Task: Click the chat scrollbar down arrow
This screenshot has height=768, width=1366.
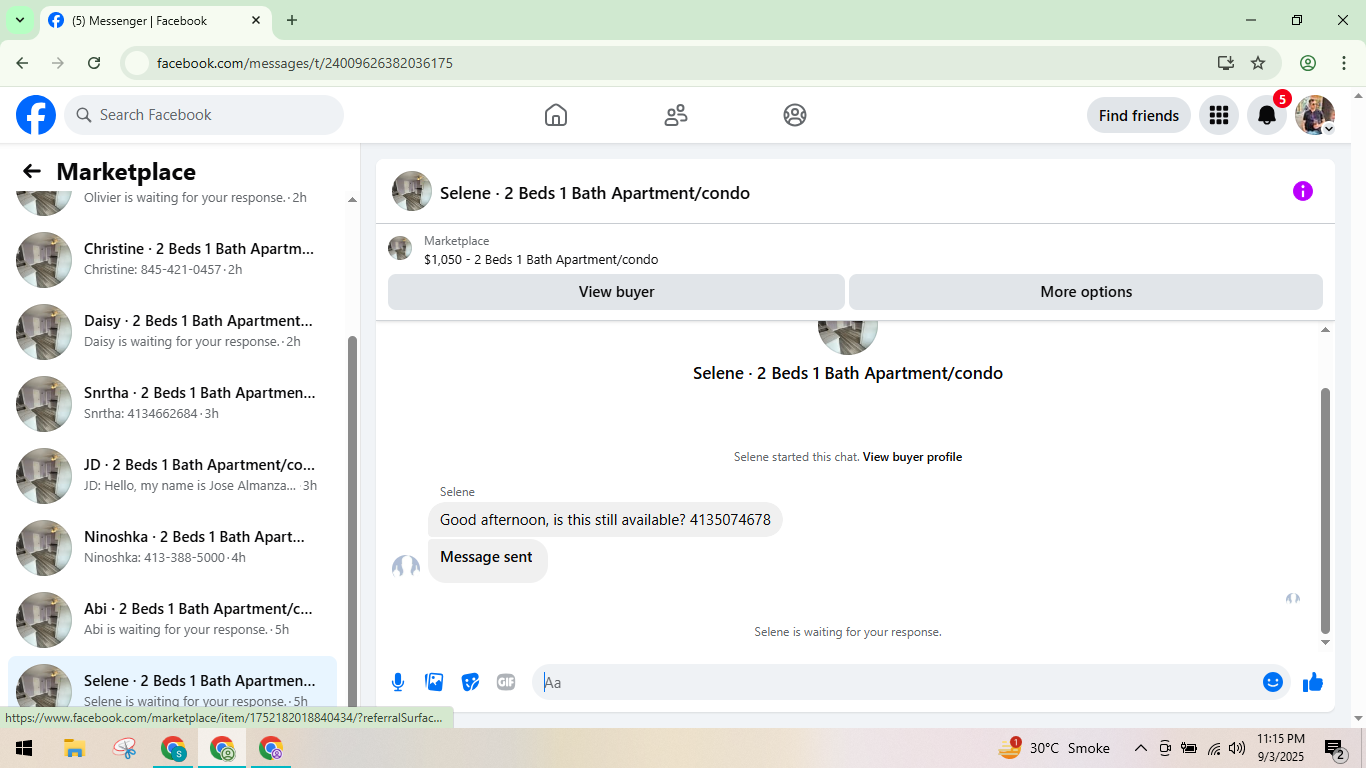Action: point(1326,643)
